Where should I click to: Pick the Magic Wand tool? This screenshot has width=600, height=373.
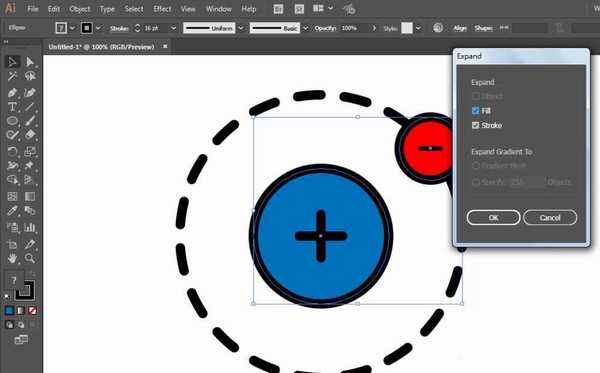click(x=12, y=76)
